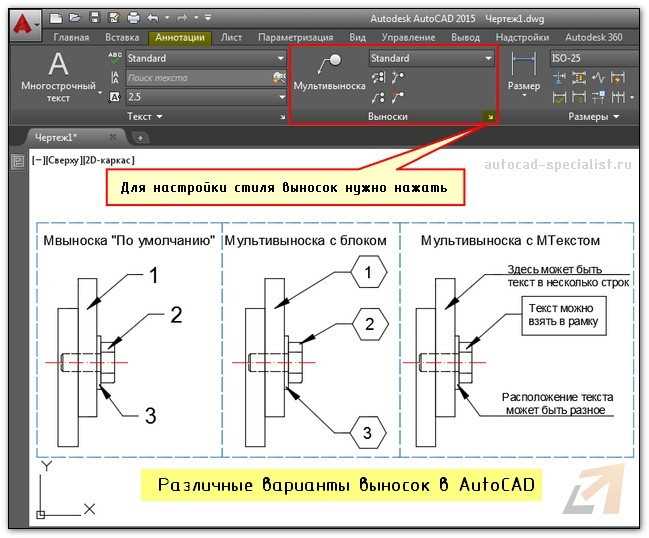This screenshot has width=649, height=538.
Task: Open the multileader style Standard dropdown
Action: pyautogui.click(x=488, y=58)
